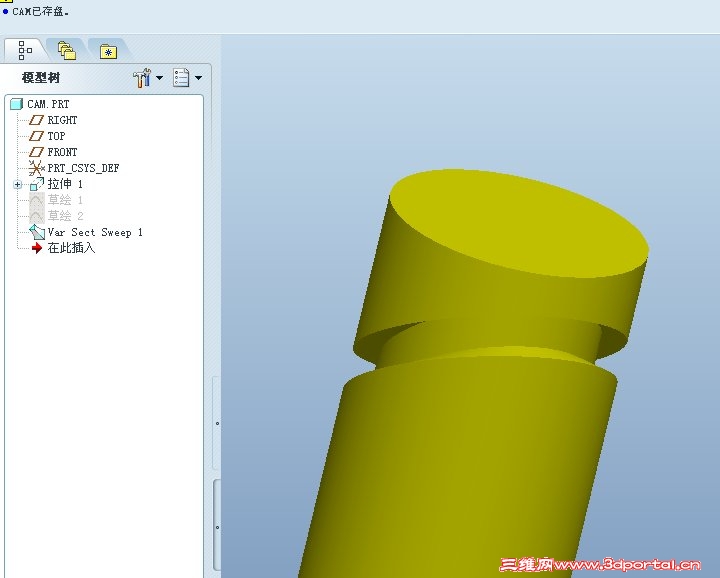Viewport: 720px width, 578px height.
Task: Open the Favorites navigator tab
Action: coord(108,51)
